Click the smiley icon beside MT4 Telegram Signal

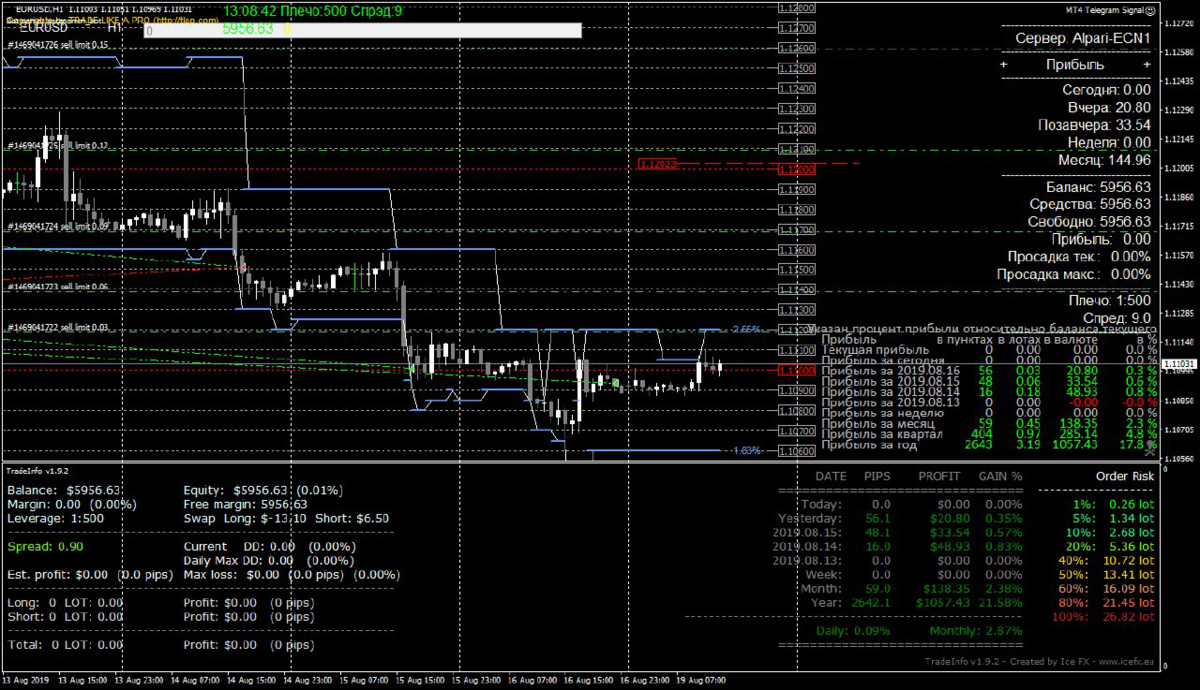[1152, 9]
